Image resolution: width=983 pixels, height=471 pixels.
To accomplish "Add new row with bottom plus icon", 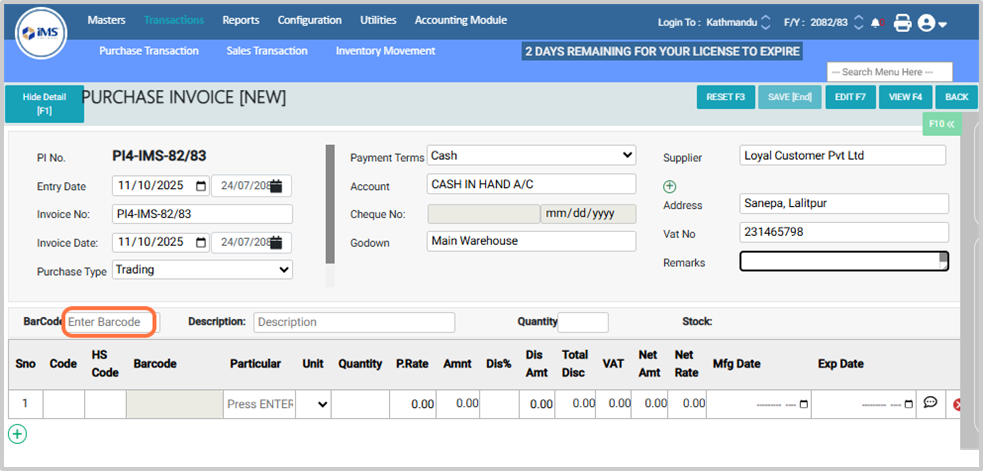I will 17,434.
